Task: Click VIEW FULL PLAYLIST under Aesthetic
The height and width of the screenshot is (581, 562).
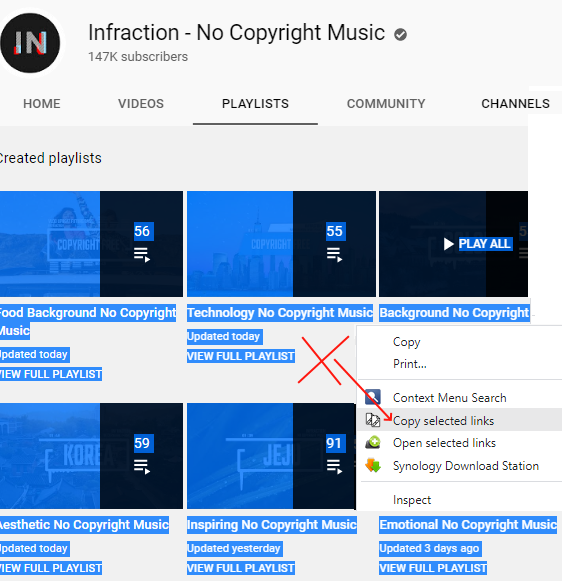Action: coord(51,568)
